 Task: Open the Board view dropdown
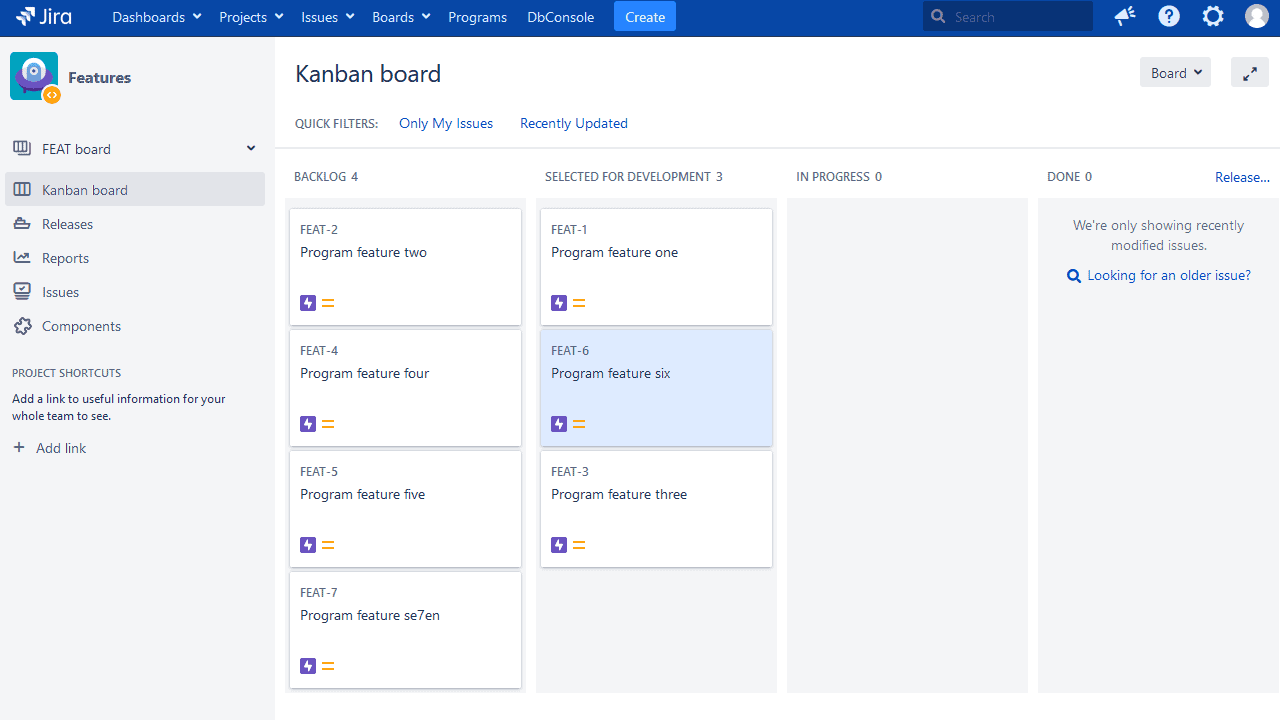point(1175,72)
